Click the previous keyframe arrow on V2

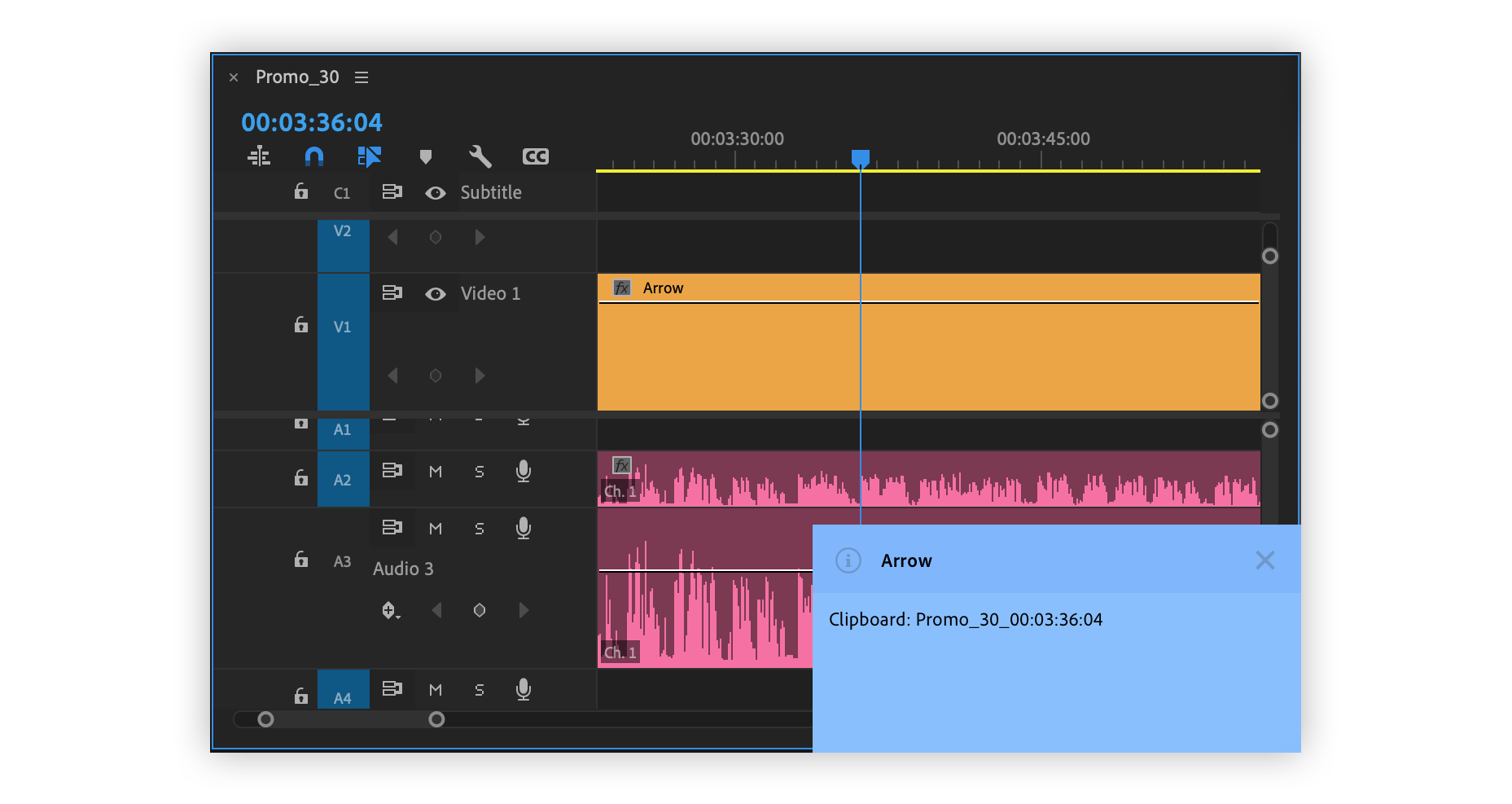(392, 236)
